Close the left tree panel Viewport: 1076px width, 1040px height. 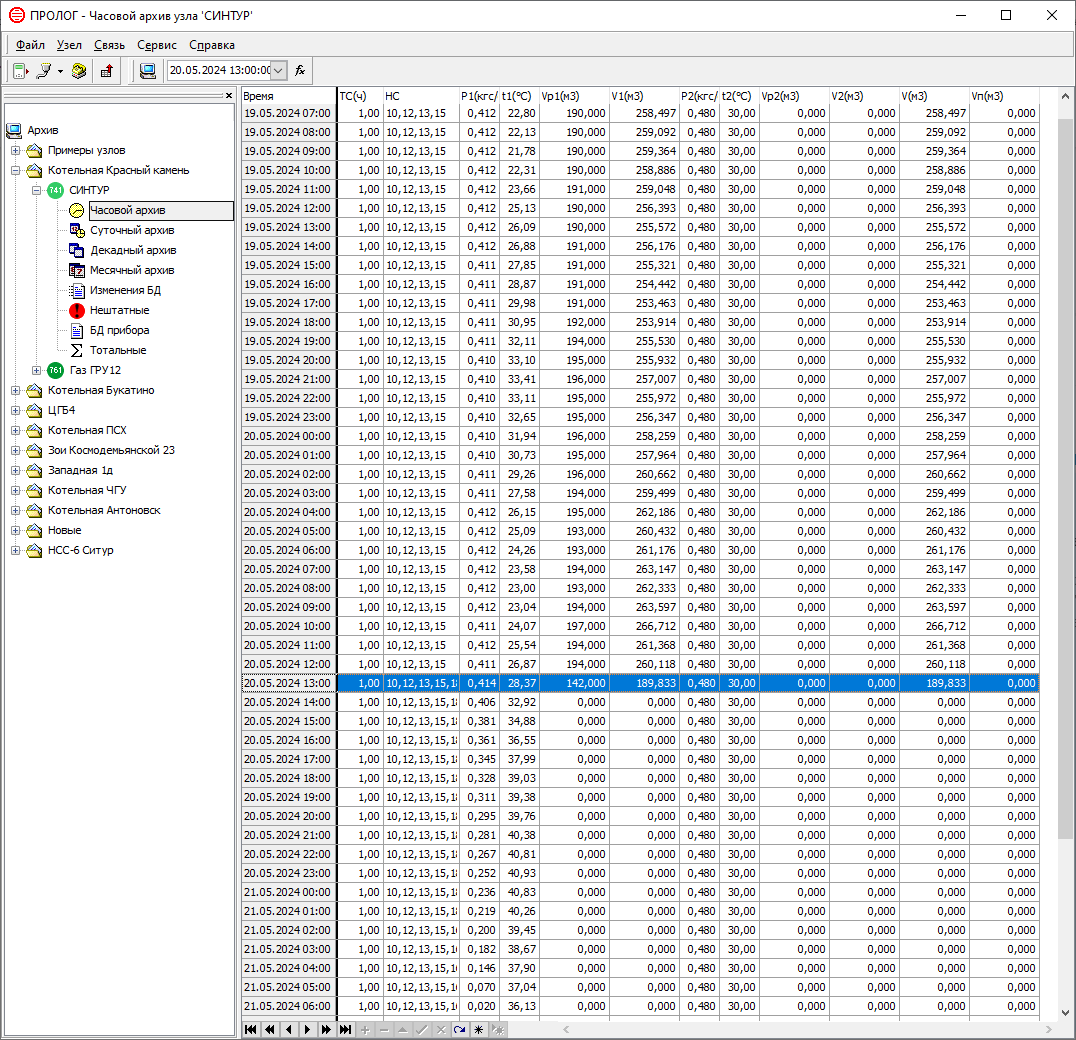point(229,96)
